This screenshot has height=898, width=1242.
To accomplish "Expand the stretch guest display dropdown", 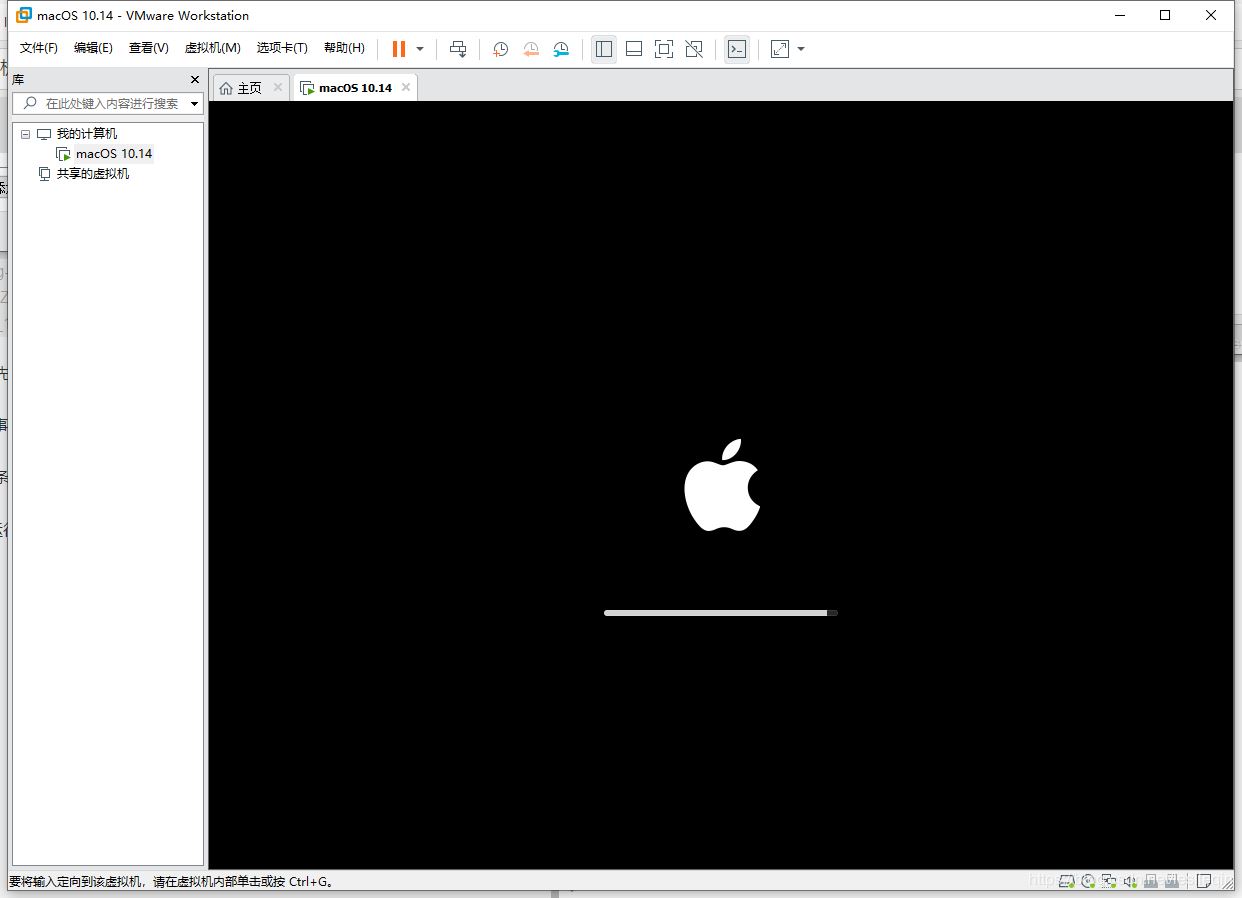I will click(801, 49).
